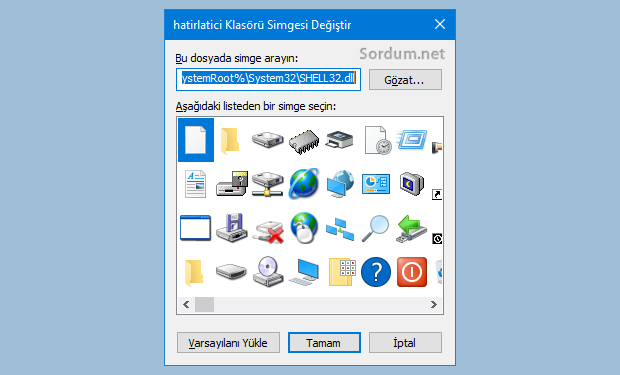Pick the memory chip icon
The width and height of the screenshot is (620, 375).
304,141
